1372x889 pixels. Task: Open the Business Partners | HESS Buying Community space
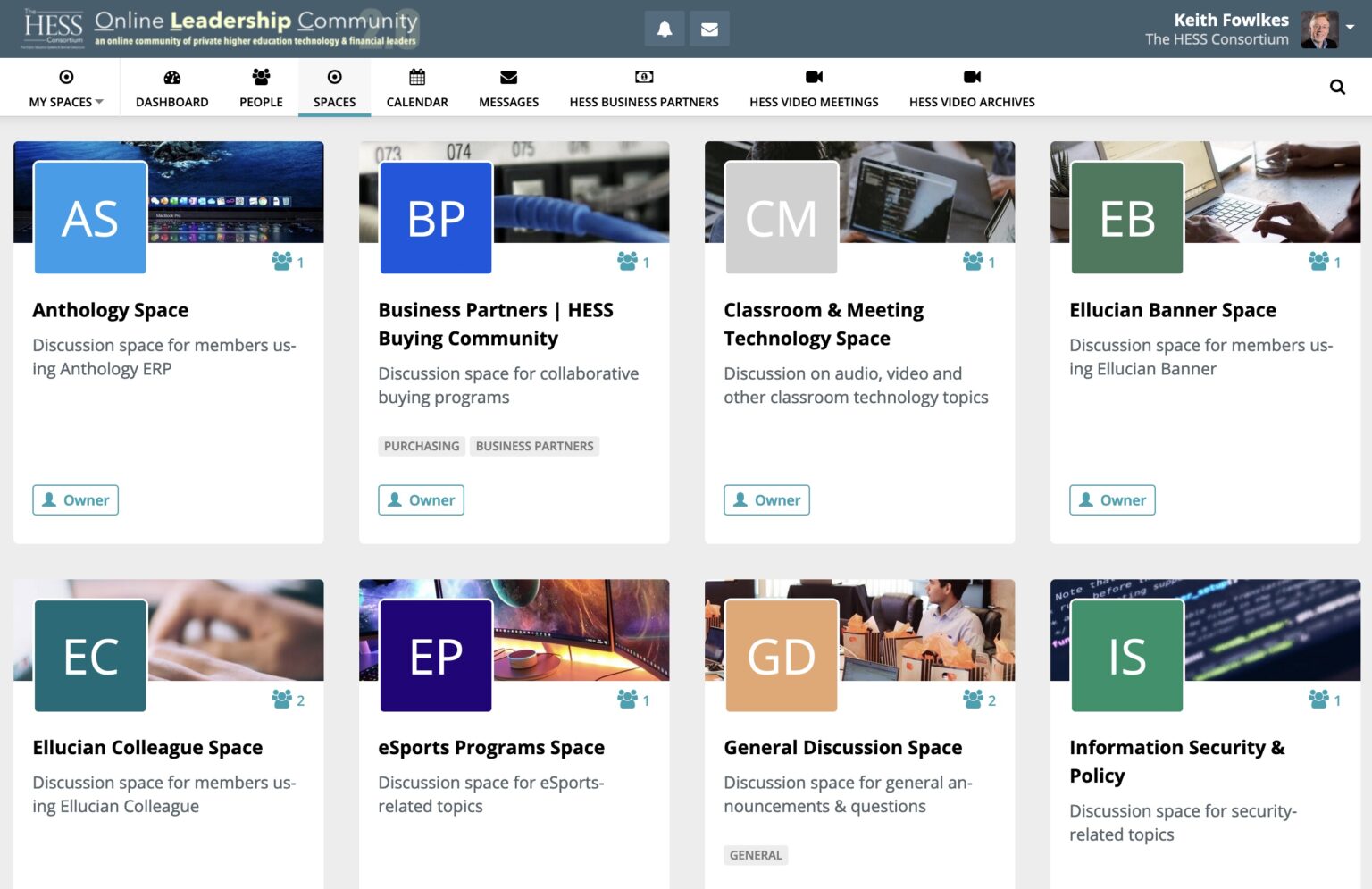point(496,323)
